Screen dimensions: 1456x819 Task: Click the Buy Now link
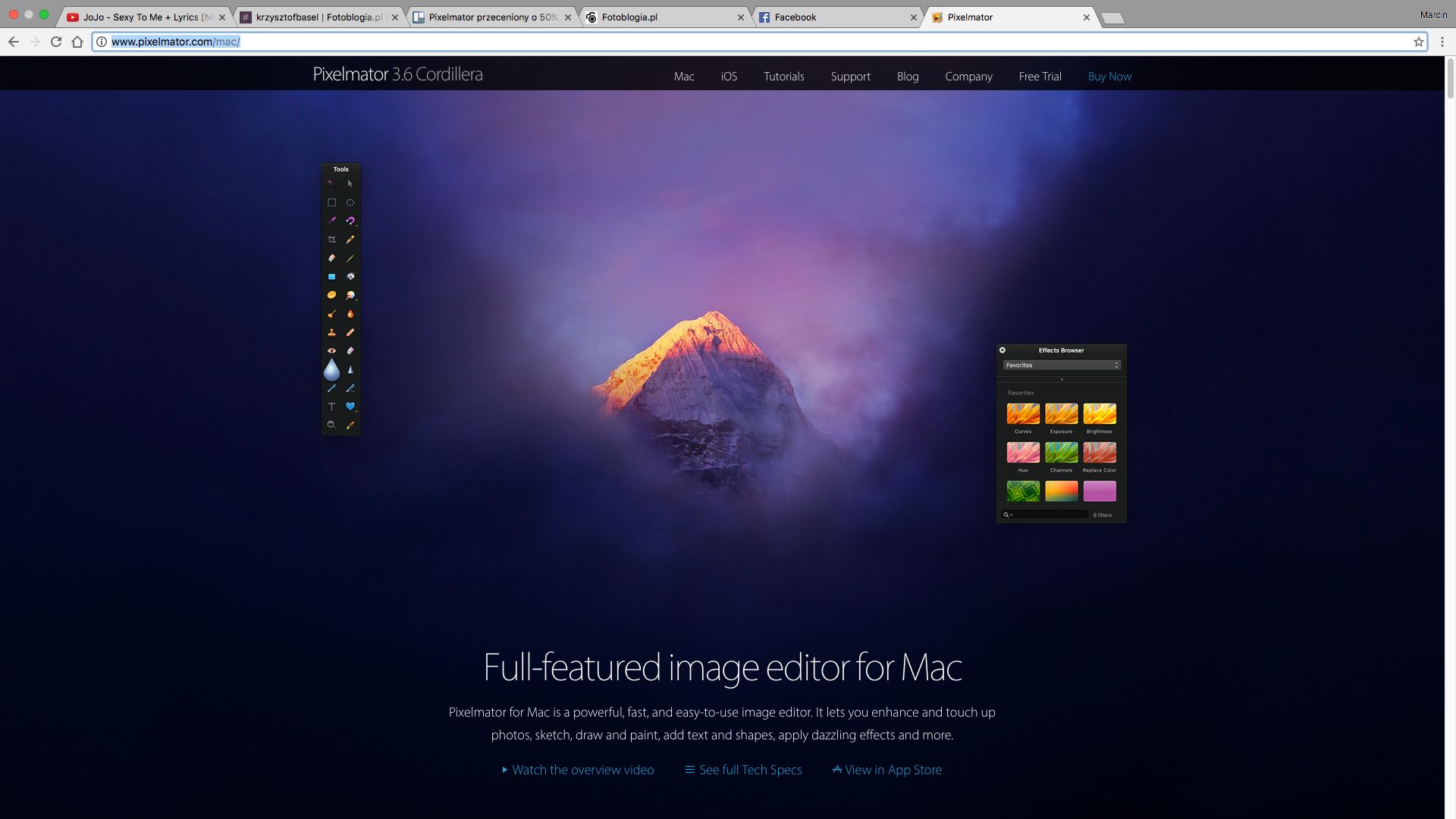click(1109, 77)
